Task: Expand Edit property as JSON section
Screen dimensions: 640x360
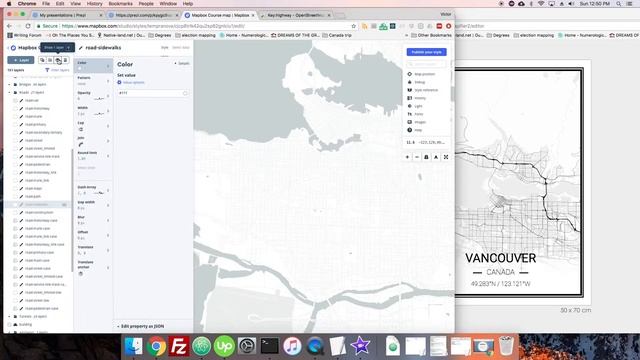Action: pos(140,327)
